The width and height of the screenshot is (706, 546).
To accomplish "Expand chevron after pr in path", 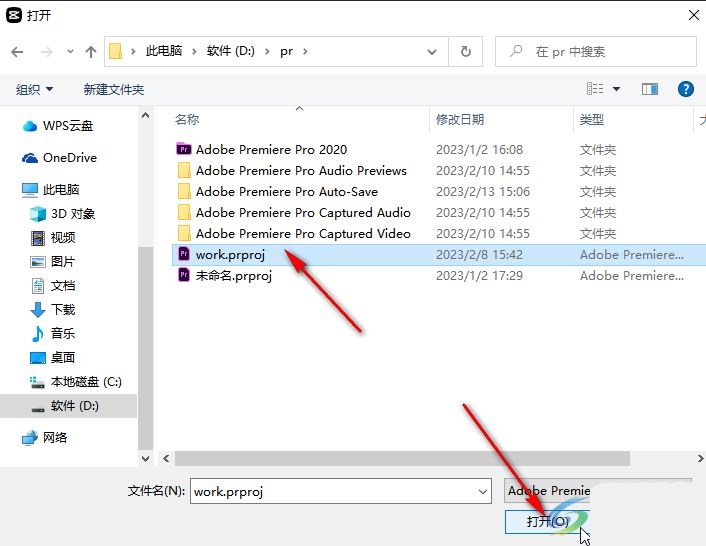I will click(x=305, y=51).
